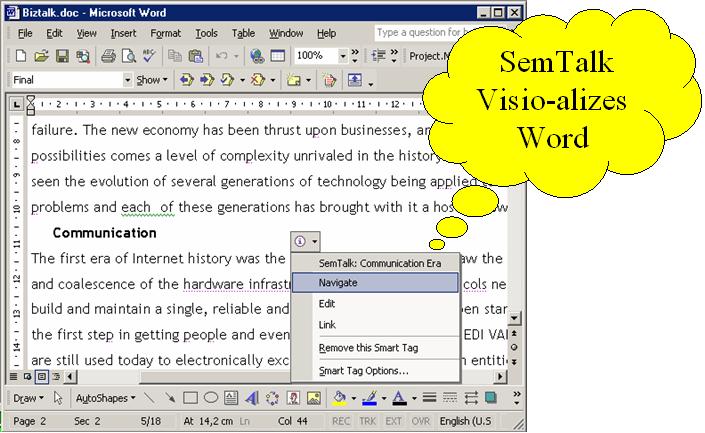Print the document using the printer icon
Viewport: 705px width, 433px height.
(108, 56)
